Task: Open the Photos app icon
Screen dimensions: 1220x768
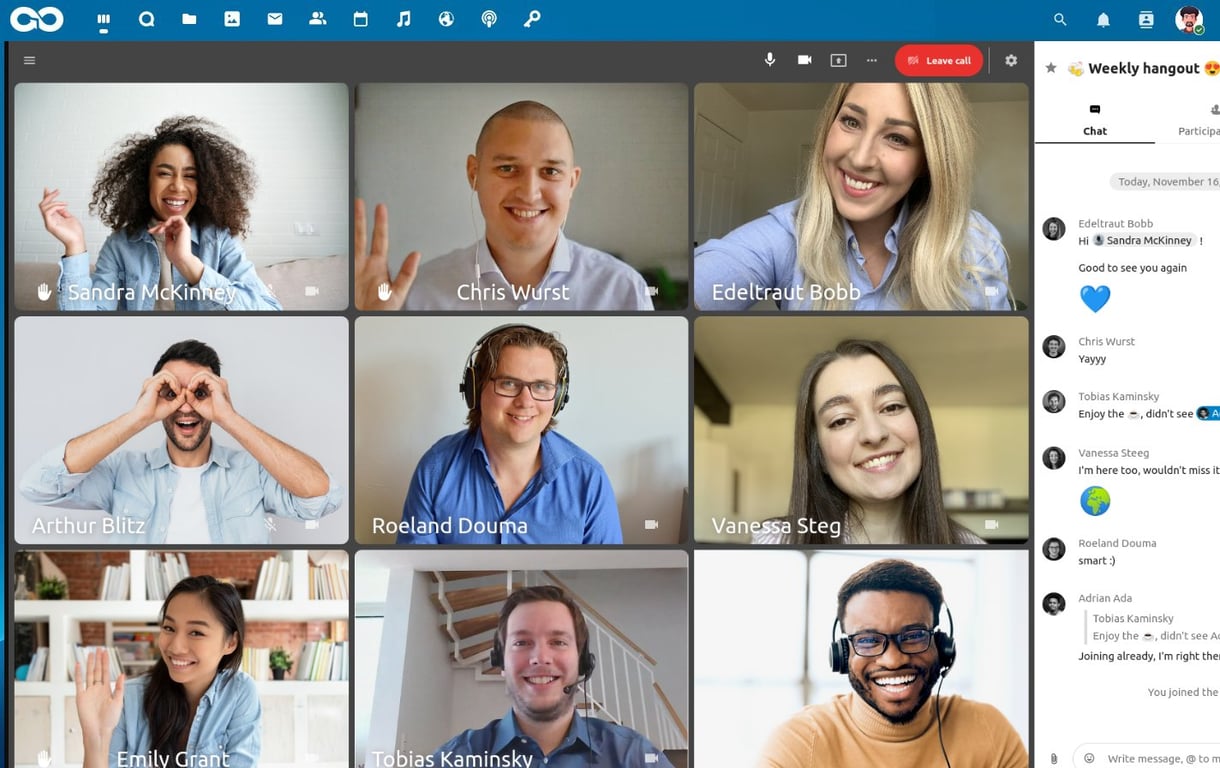Action: pyautogui.click(x=232, y=19)
